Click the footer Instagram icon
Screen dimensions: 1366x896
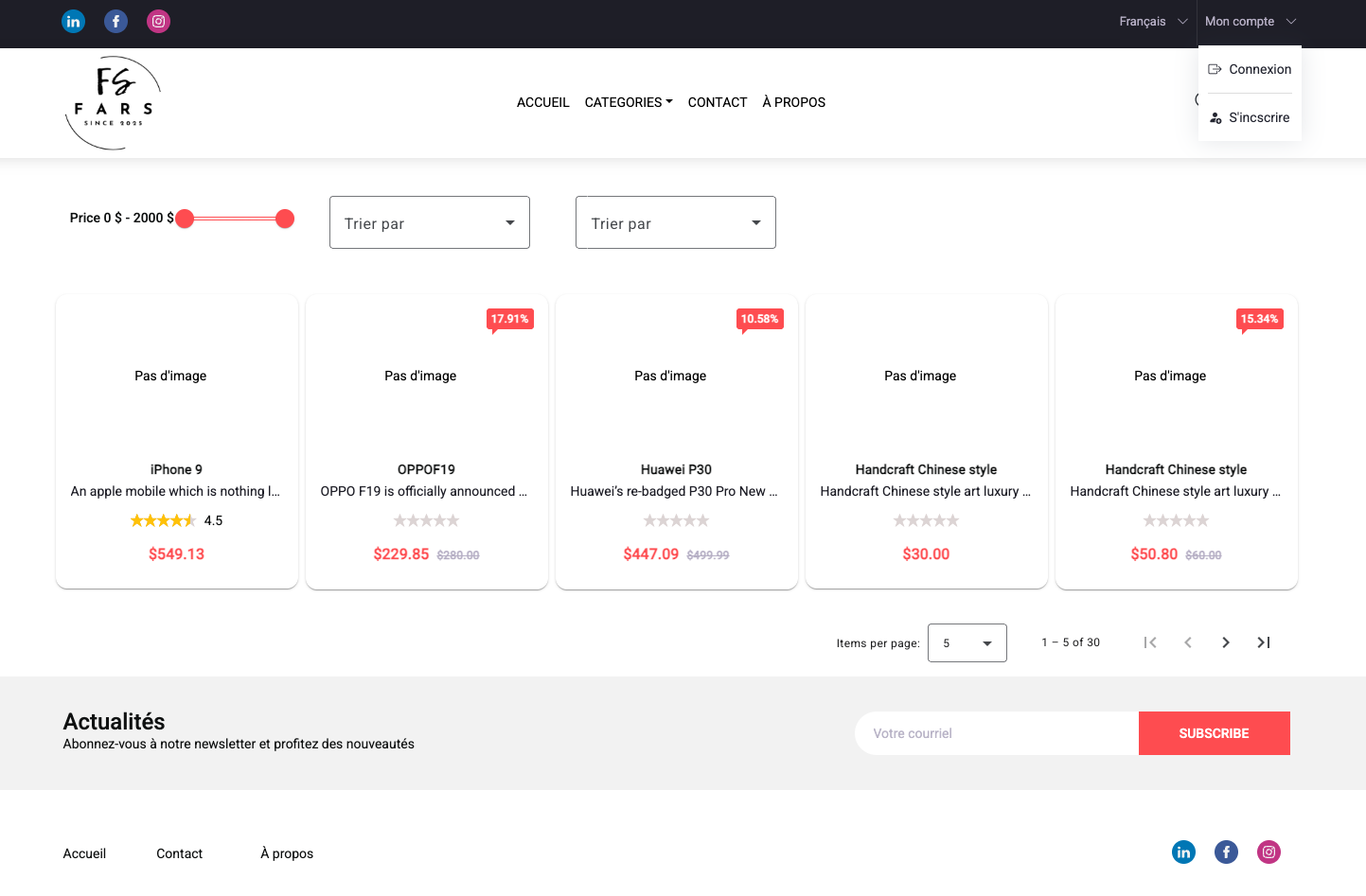pyautogui.click(x=1268, y=852)
